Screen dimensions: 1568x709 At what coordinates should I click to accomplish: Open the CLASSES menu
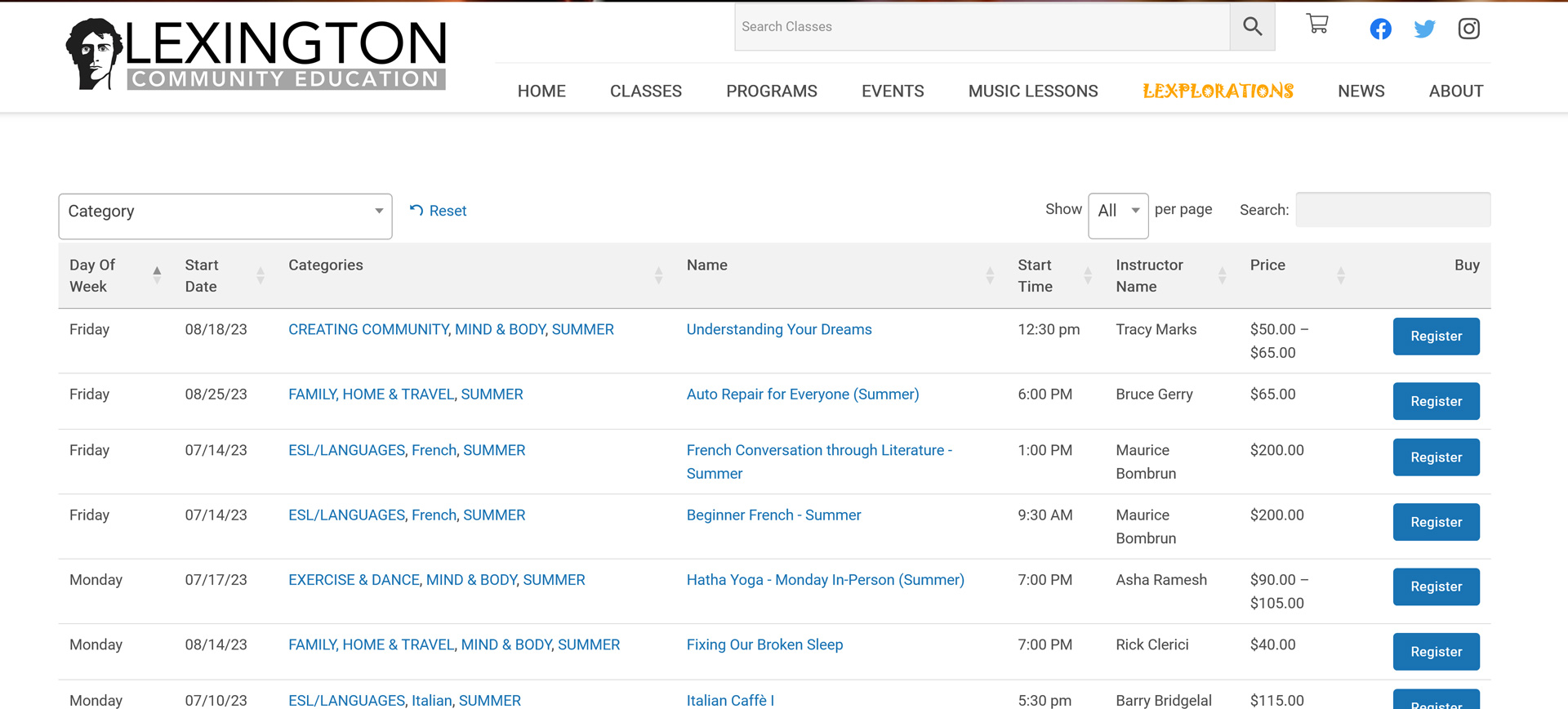click(x=646, y=91)
